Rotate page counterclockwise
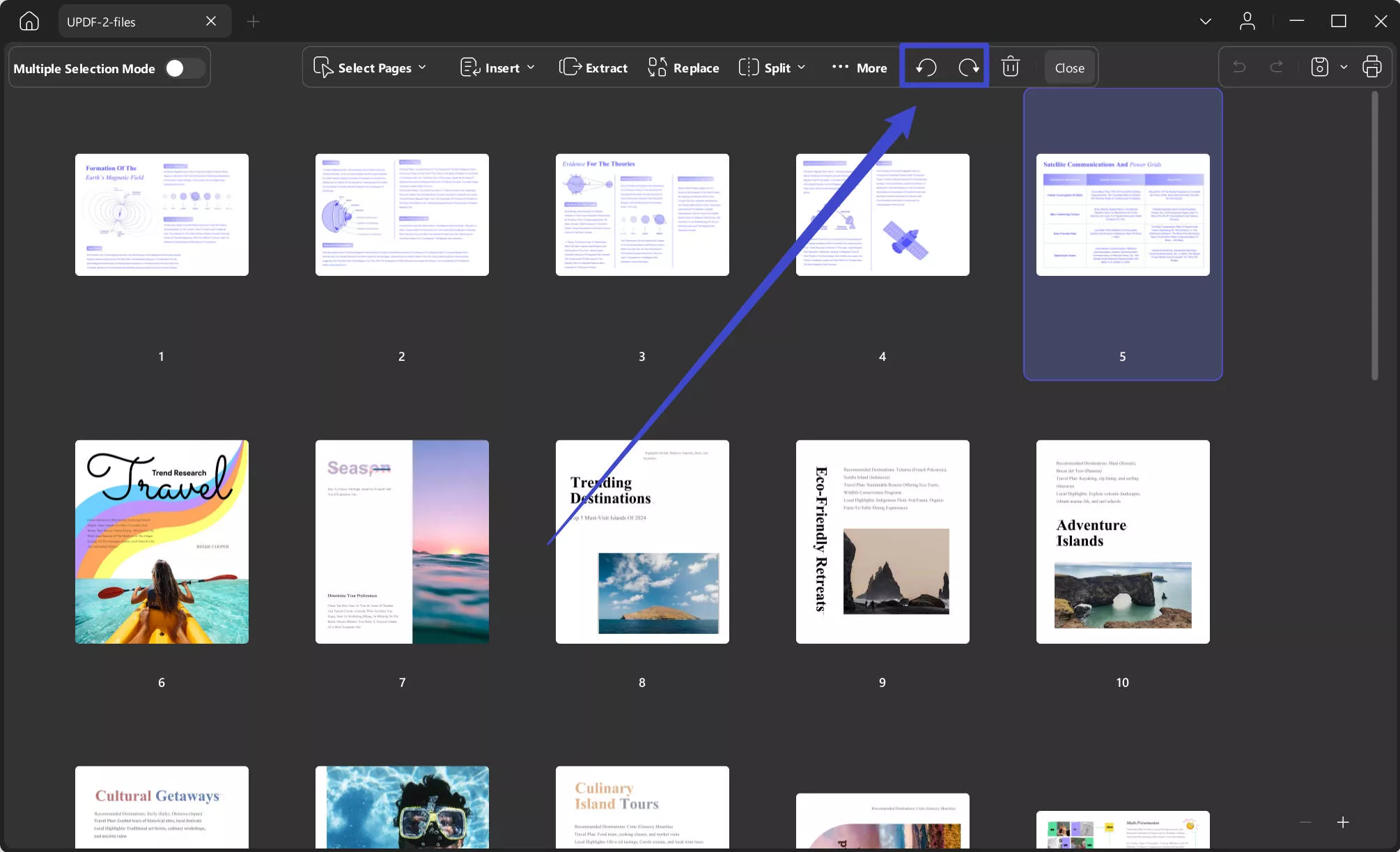Image resolution: width=1400 pixels, height=852 pixels. pos(926,68)
